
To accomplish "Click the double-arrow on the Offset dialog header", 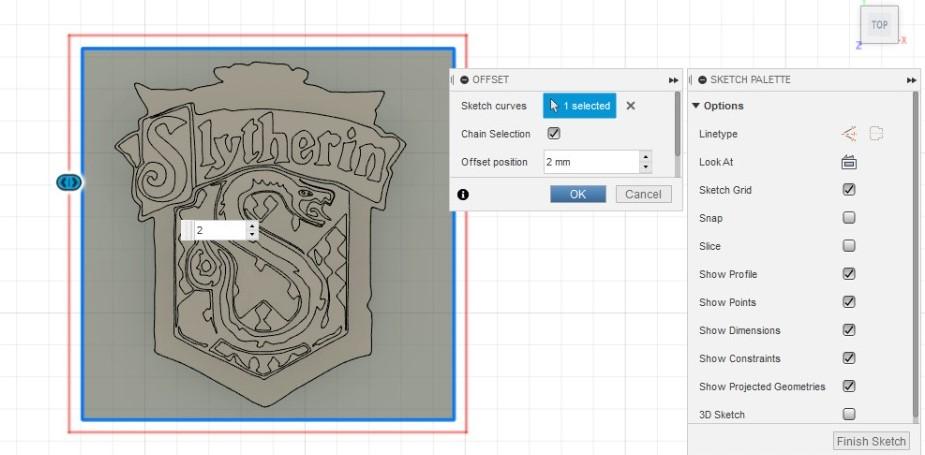I will (673, 80).
